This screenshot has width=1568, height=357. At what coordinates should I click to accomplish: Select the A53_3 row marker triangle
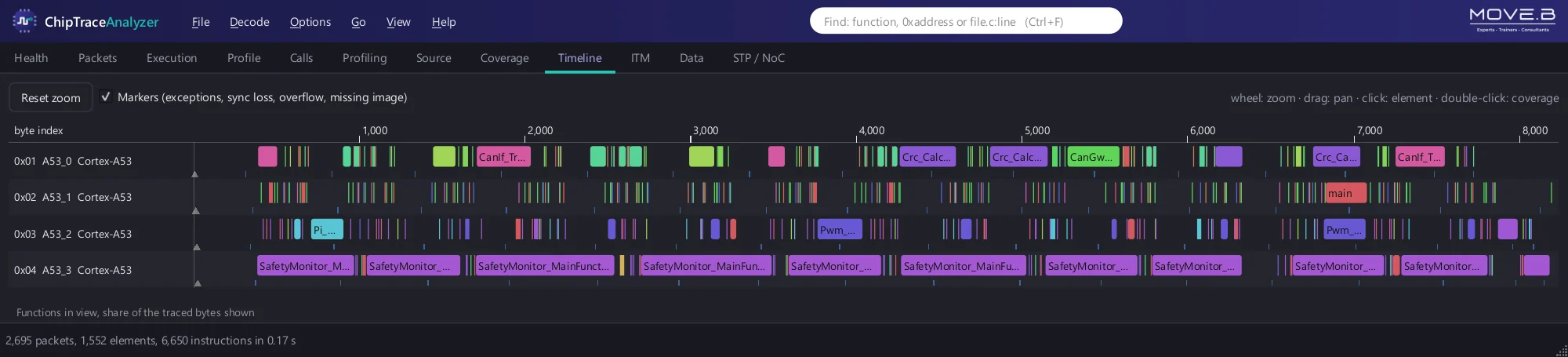click(x=198, y=283)
